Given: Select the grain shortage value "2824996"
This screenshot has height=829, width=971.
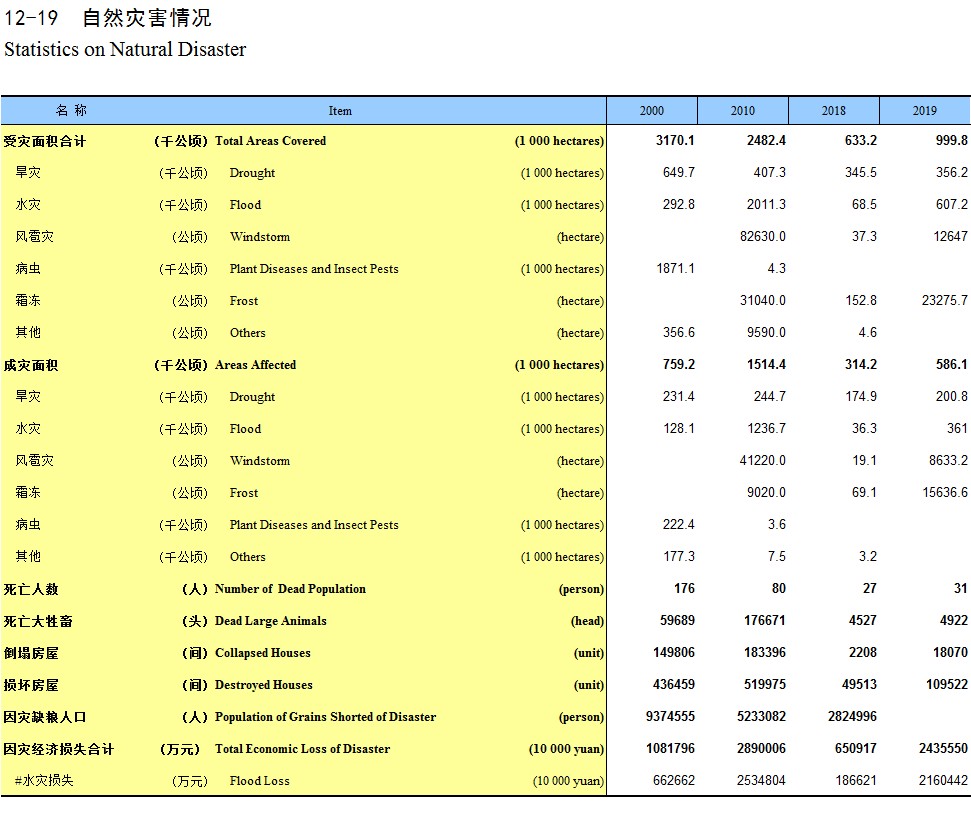Looking at the screenshot, I should point(853,717).
